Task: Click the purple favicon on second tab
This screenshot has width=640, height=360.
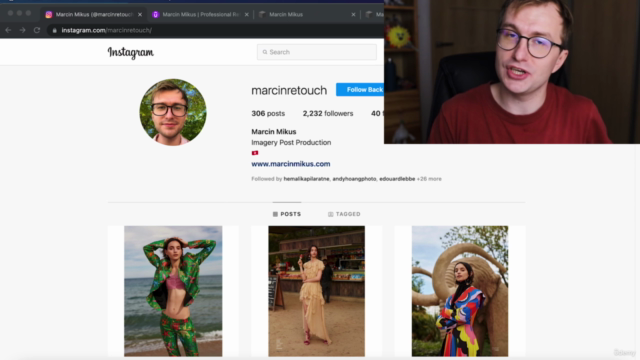Action: 156,15
